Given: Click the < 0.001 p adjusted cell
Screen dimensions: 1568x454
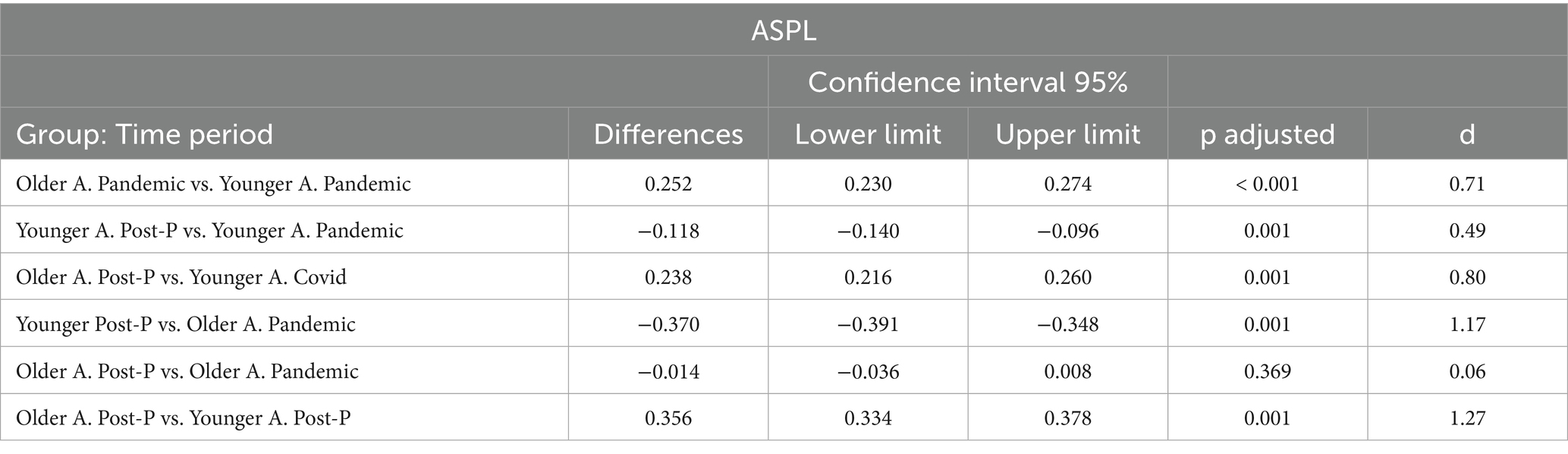Looking at the screenshot, I should [x=1267, y=184].
